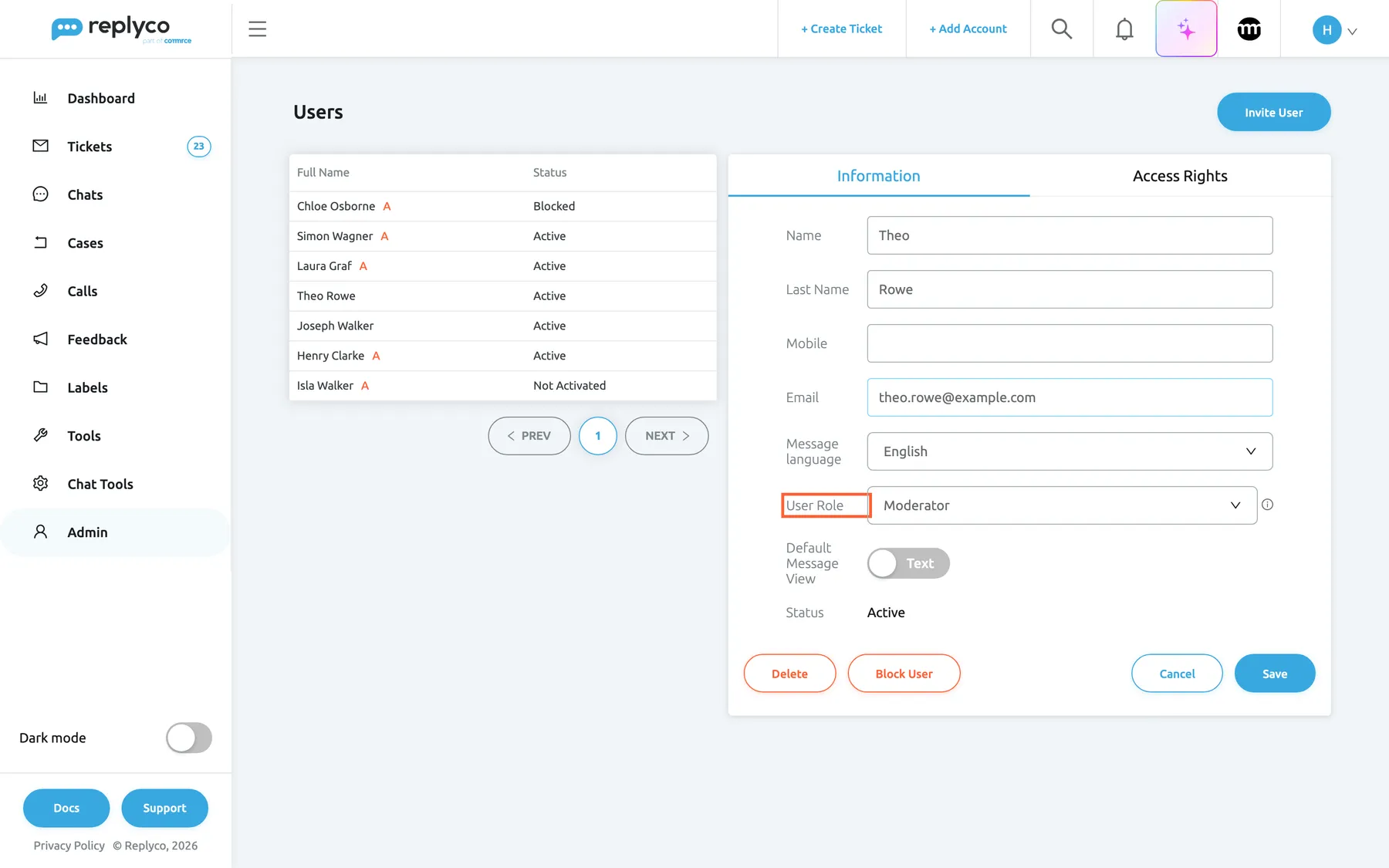The width and height of the screenshot is (1389, 868).
Task: Toggle Dark mode switch
Action: [x=189, y=738]
